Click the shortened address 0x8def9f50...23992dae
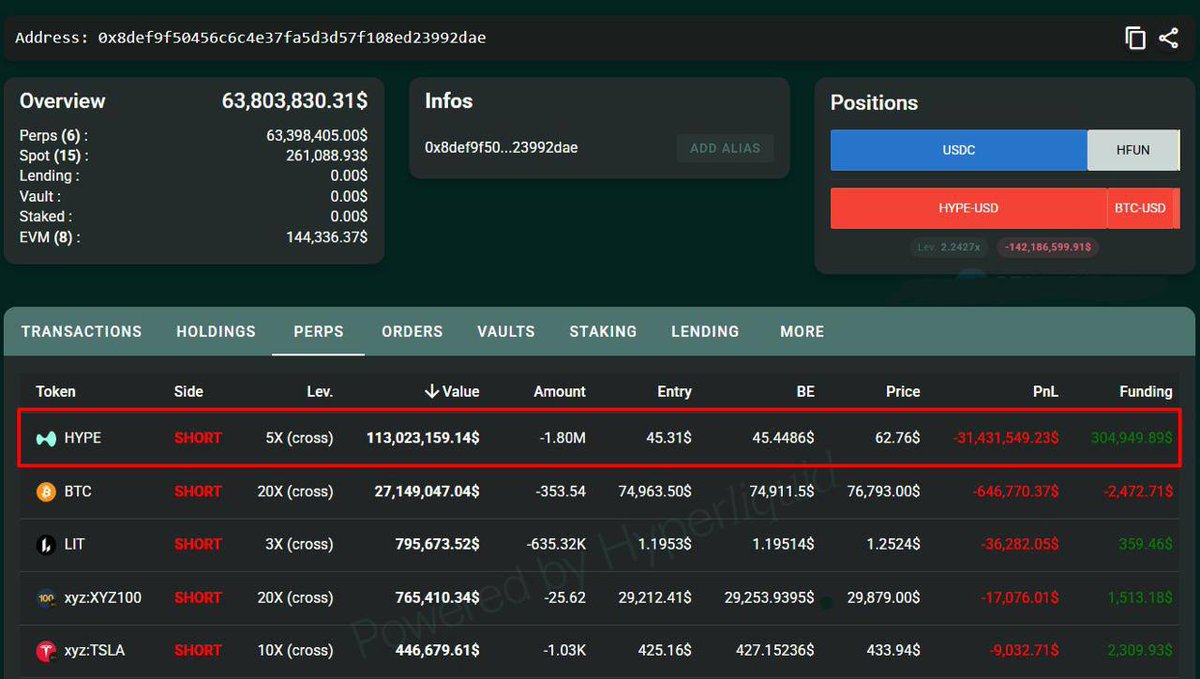 point(501,148)
